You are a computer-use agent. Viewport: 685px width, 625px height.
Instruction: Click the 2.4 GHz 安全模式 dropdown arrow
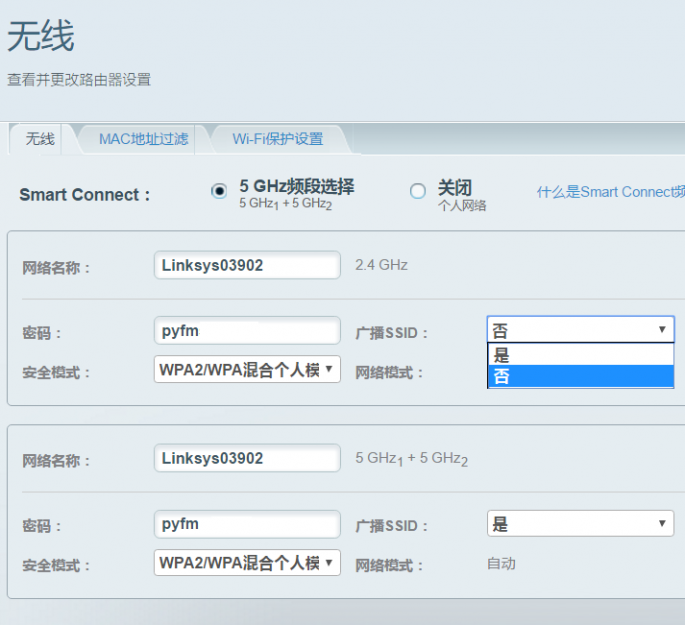pyautogui.click(x=329, y=369)
